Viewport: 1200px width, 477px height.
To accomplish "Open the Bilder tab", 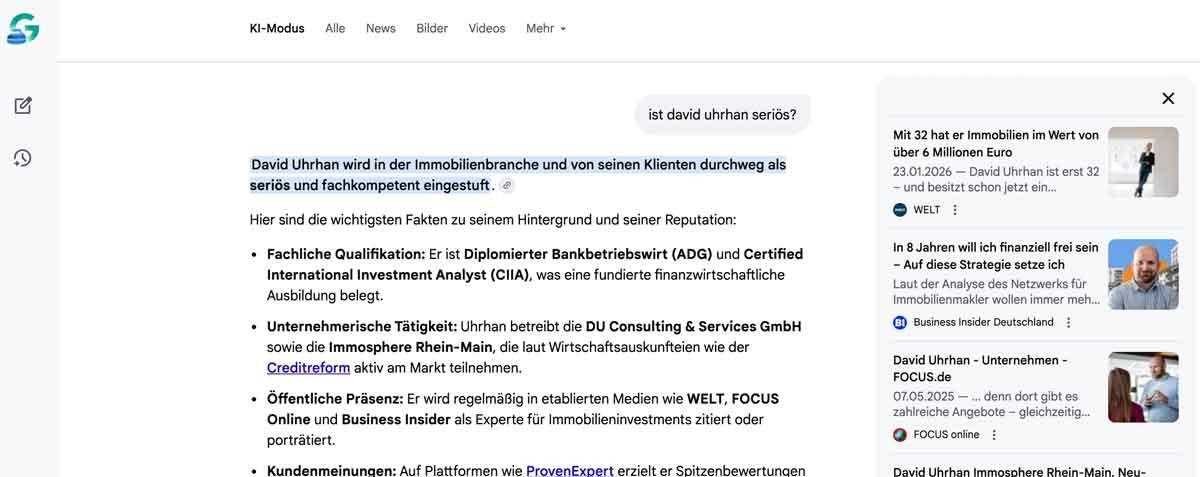I will (x=432, y=28).
